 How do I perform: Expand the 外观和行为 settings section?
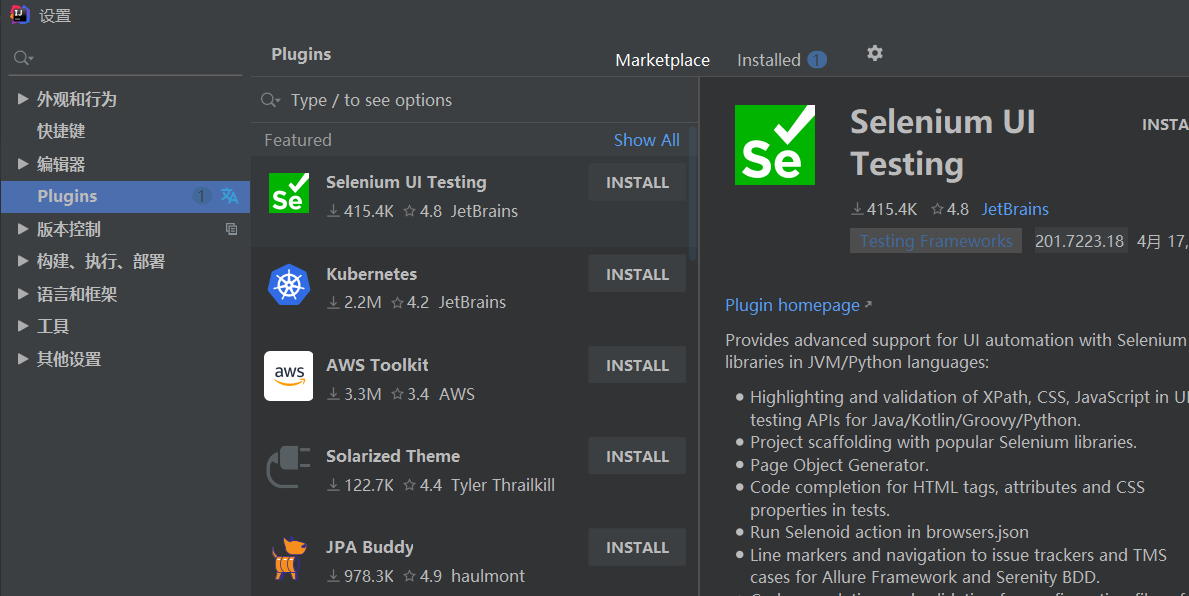[x=23, y=99]
